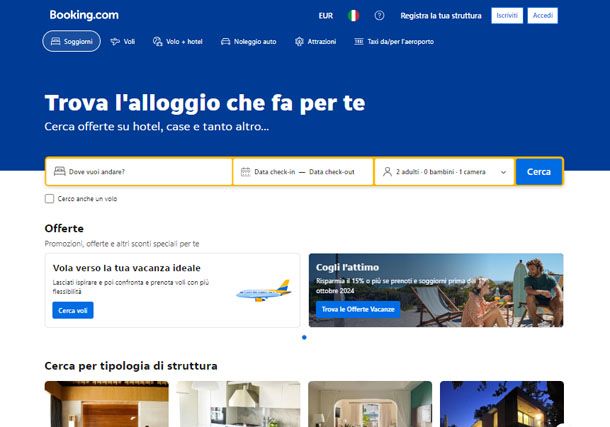This screenshot has width=610, height=427.
Task: Click the airplane illustration in flights card
Action: pyautogui.click(x=264, y=291)
